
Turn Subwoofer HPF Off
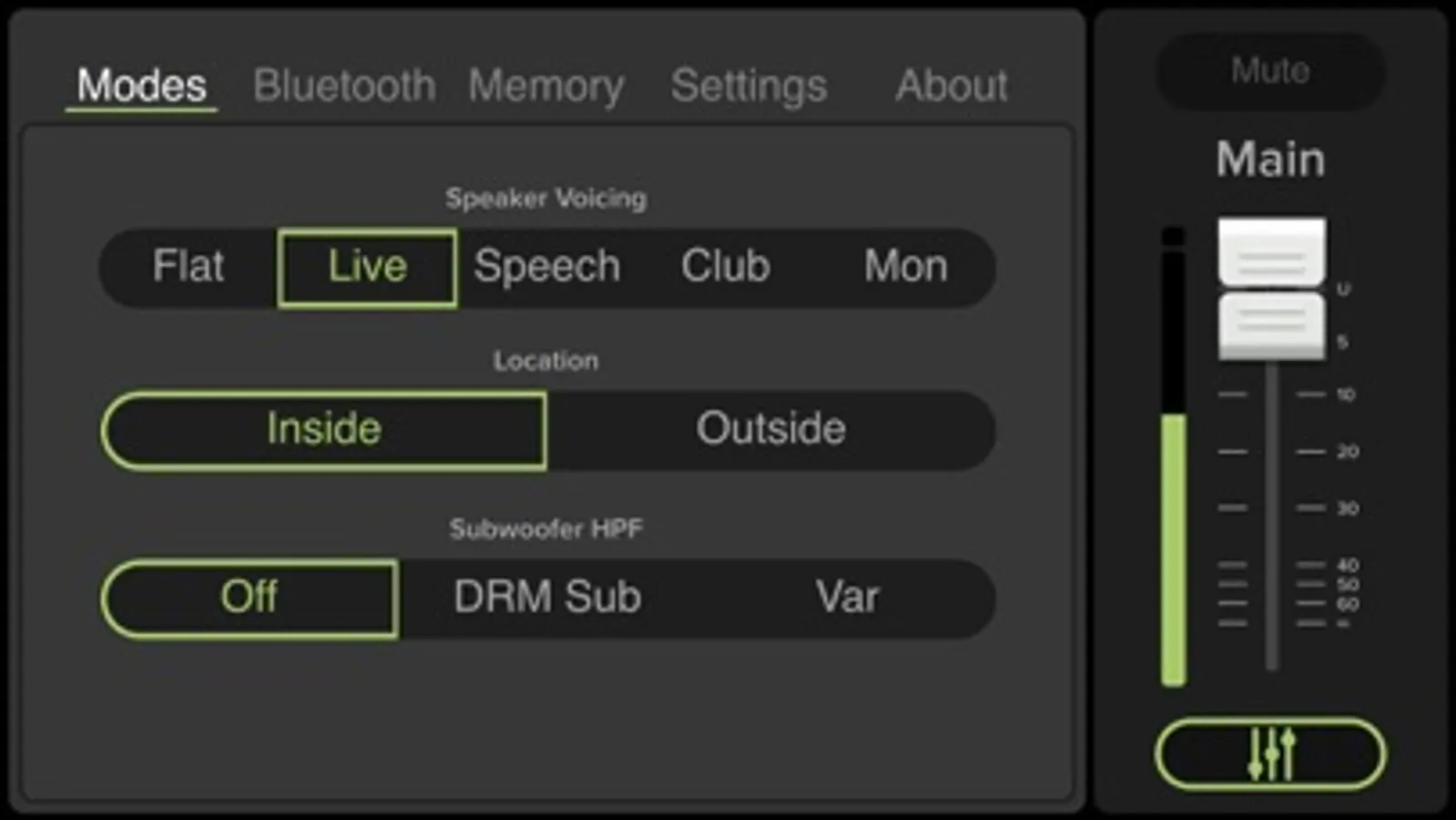click(249, 598)
